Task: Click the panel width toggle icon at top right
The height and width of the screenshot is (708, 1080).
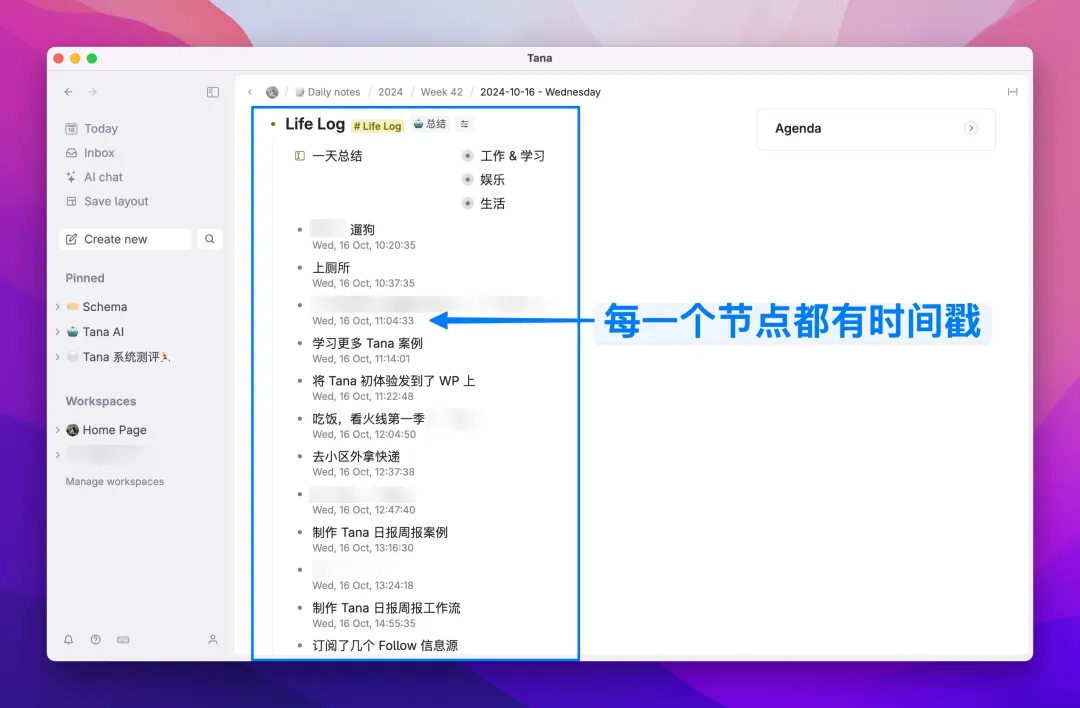Action: click(x=1012, y=92)
